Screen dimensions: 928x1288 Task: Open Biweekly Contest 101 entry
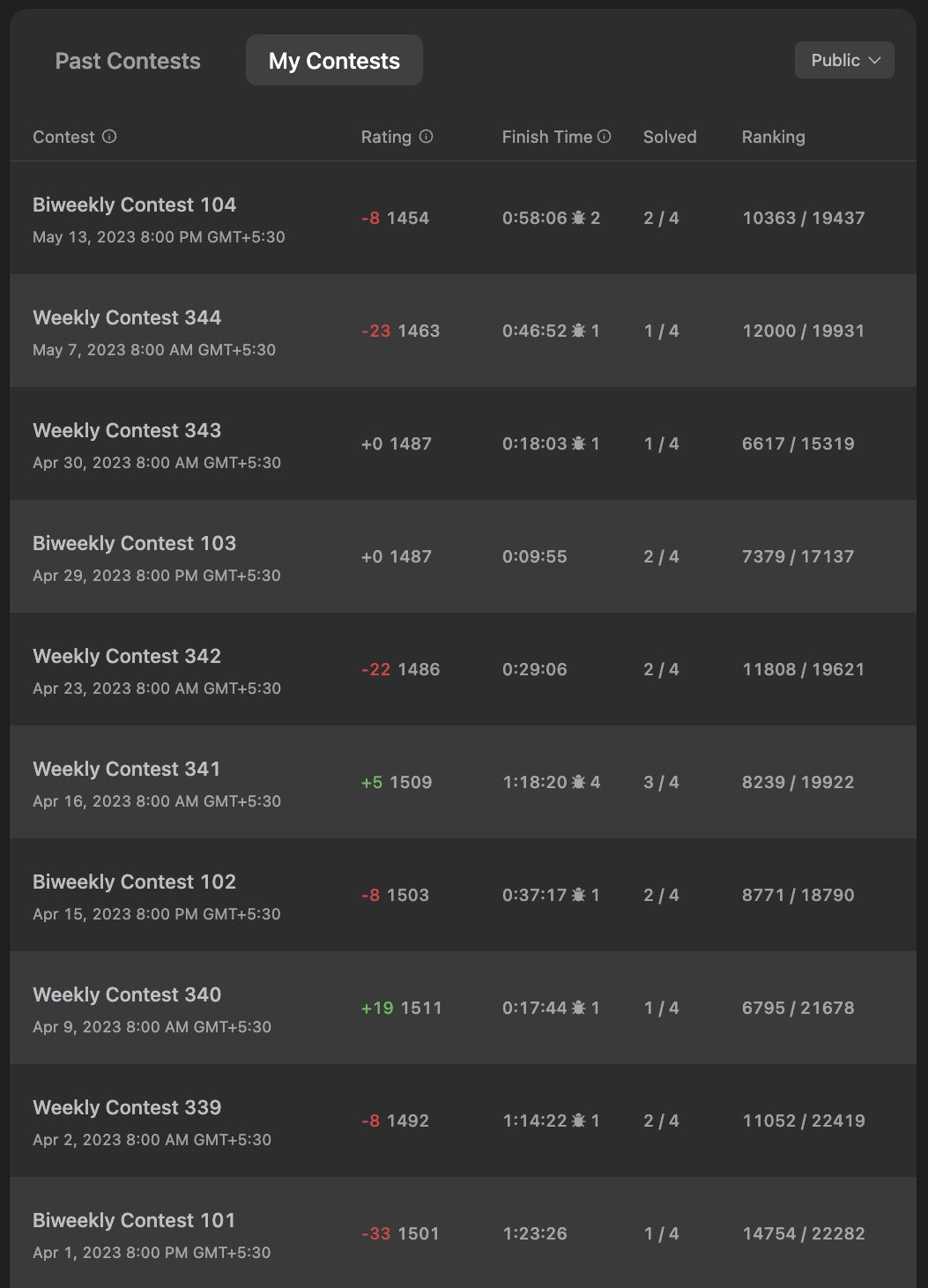coord(134,1220)
